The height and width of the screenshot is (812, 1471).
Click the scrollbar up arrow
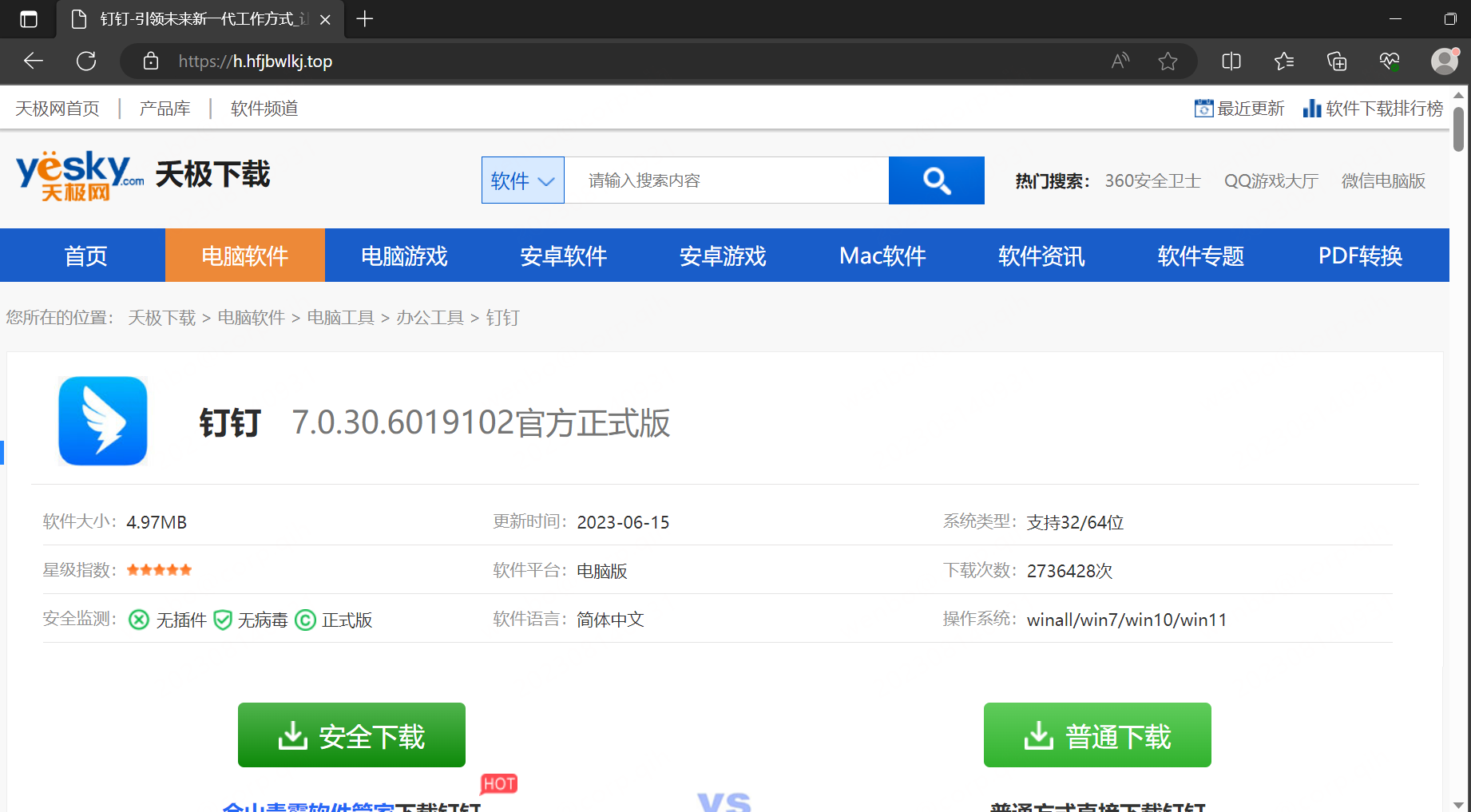click(x=1458, y=95)
